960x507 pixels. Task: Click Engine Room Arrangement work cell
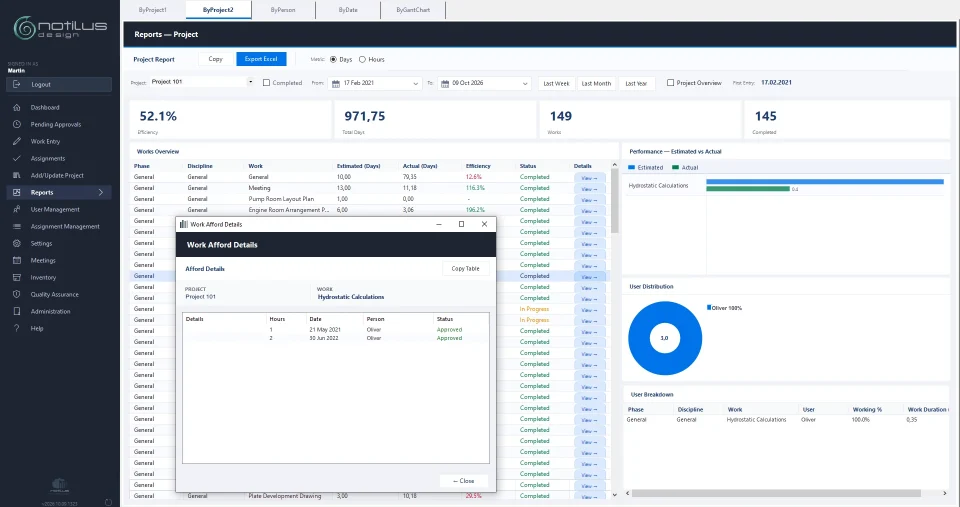click(x=288, y=210)
